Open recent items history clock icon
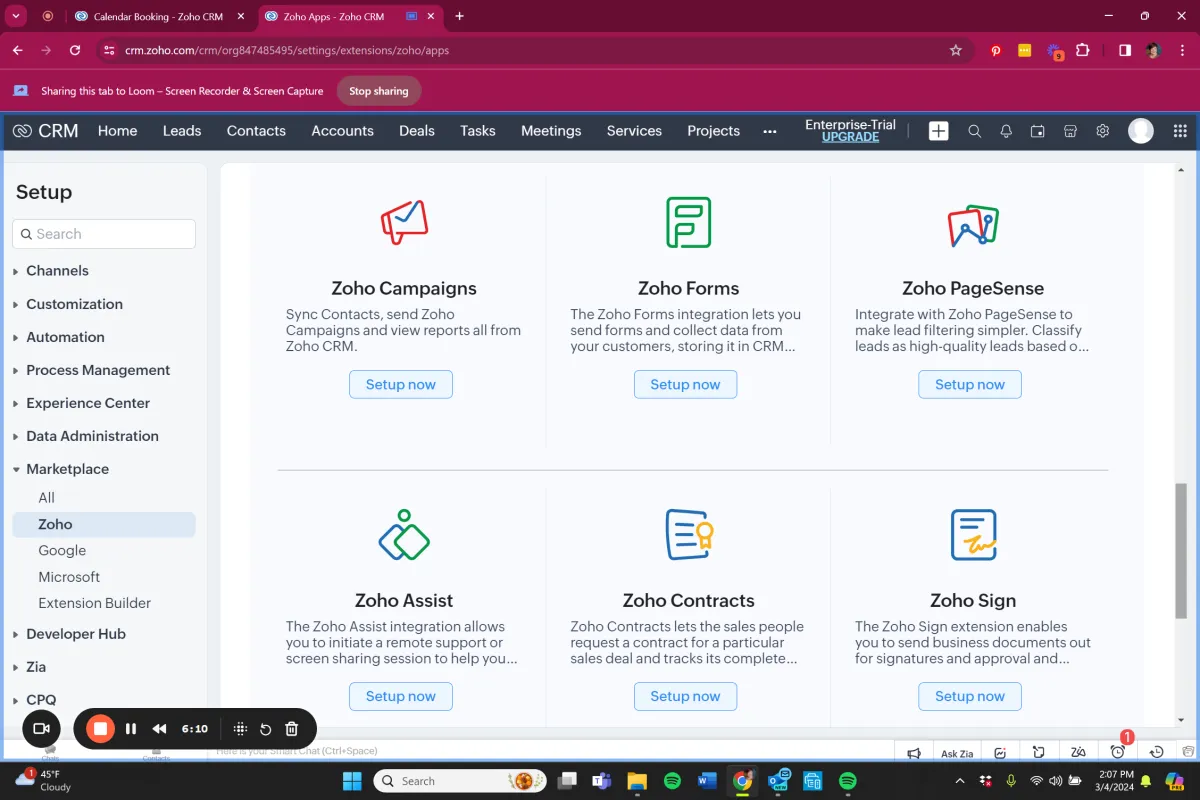Image resolution: width=1200 pixels, height=800 pixels. [1157, 753]
